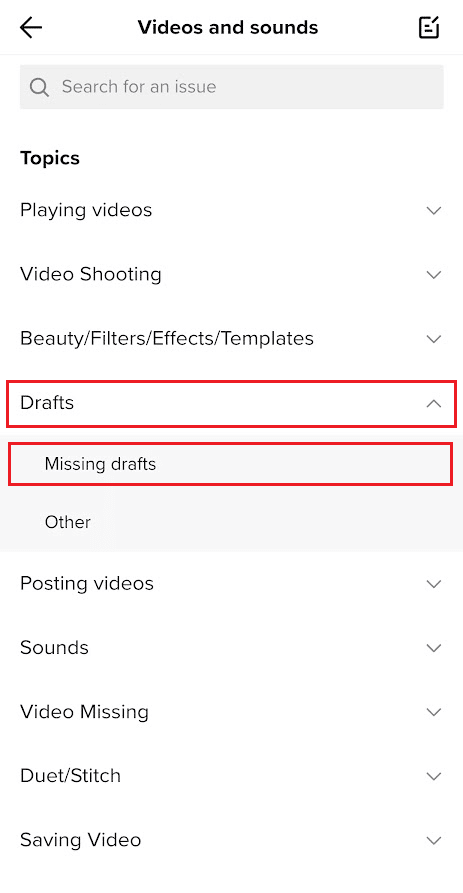Expand Posting videos chevron
The height and width of the screenshot is (893, 463).
pos(434,584)
